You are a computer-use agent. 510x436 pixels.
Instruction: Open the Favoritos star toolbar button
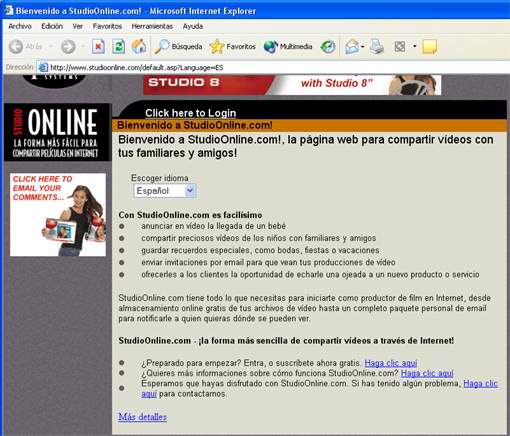[233, 47]
